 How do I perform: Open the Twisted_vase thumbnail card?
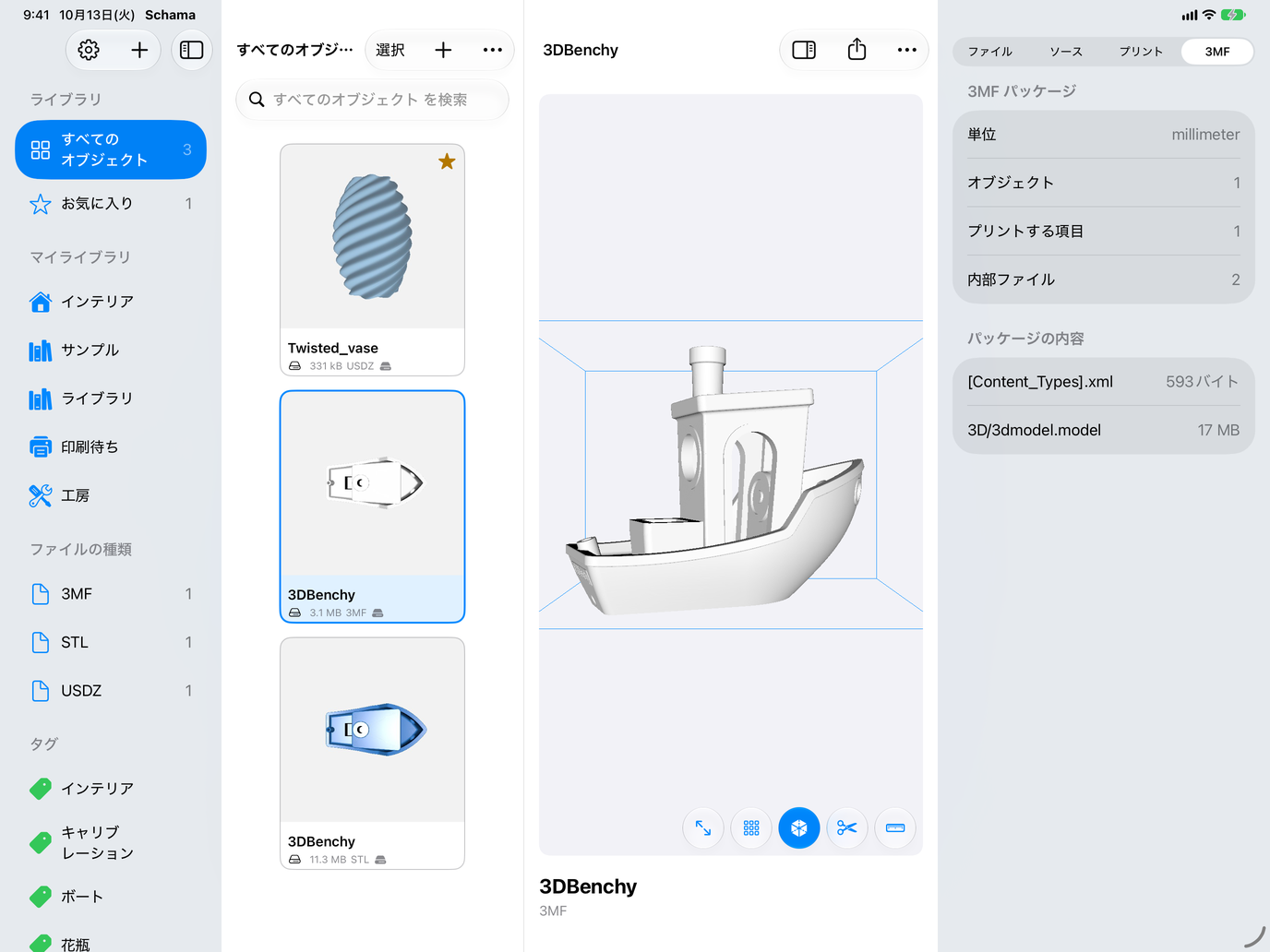[372, 259]
